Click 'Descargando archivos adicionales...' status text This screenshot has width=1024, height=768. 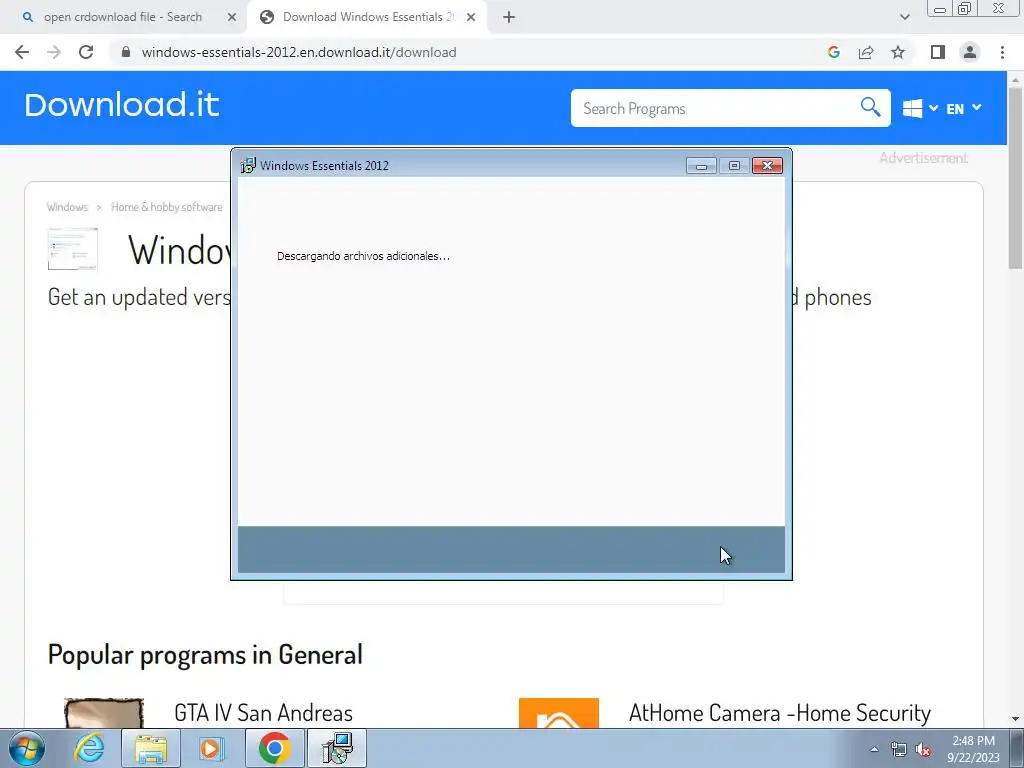click(363, 256)
